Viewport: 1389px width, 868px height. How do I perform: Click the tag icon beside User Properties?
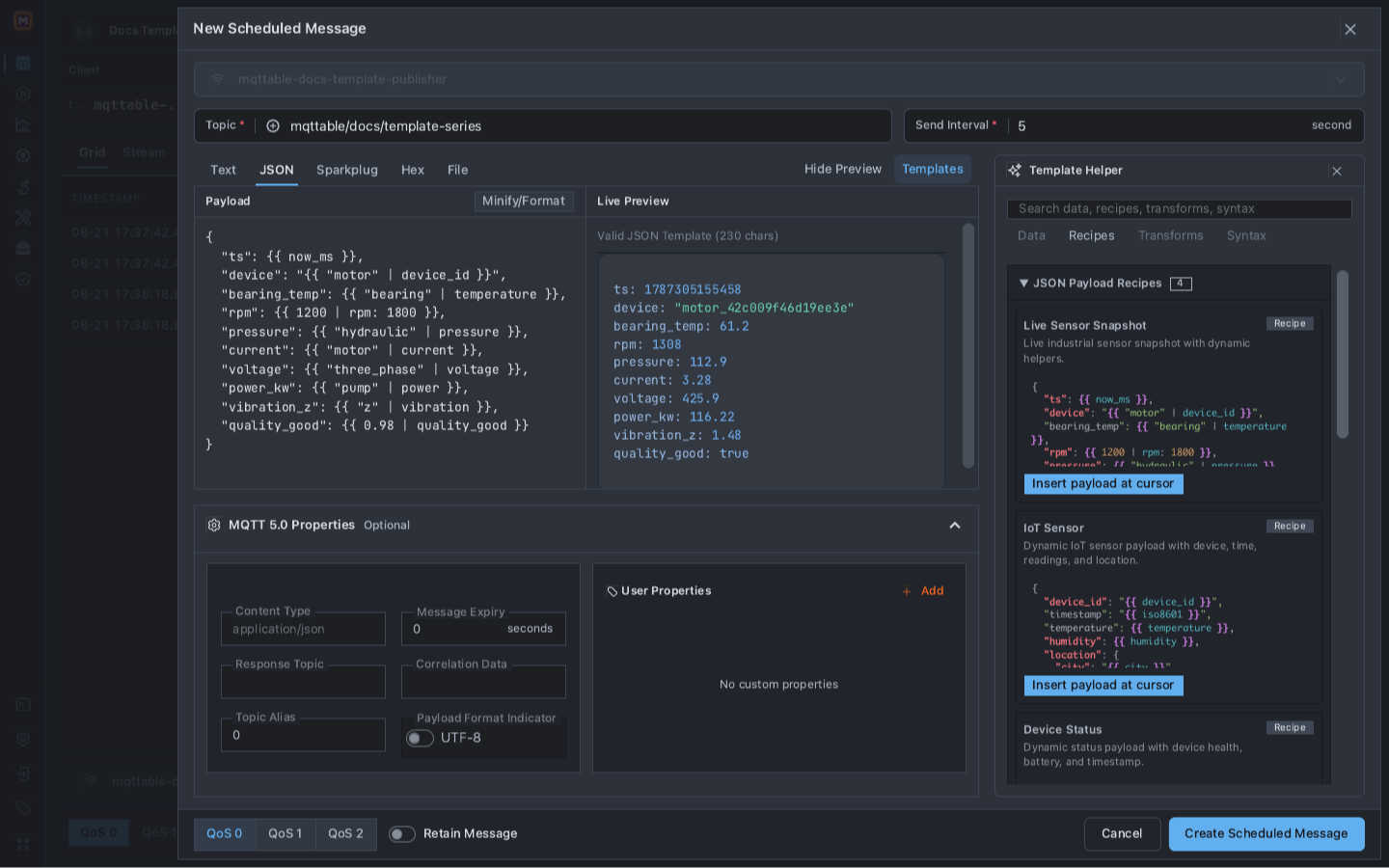pos(612,591)
